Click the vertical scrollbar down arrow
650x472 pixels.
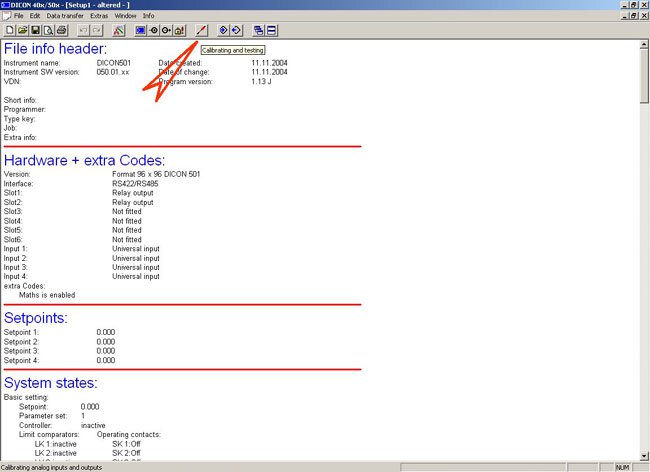[644, 455]
